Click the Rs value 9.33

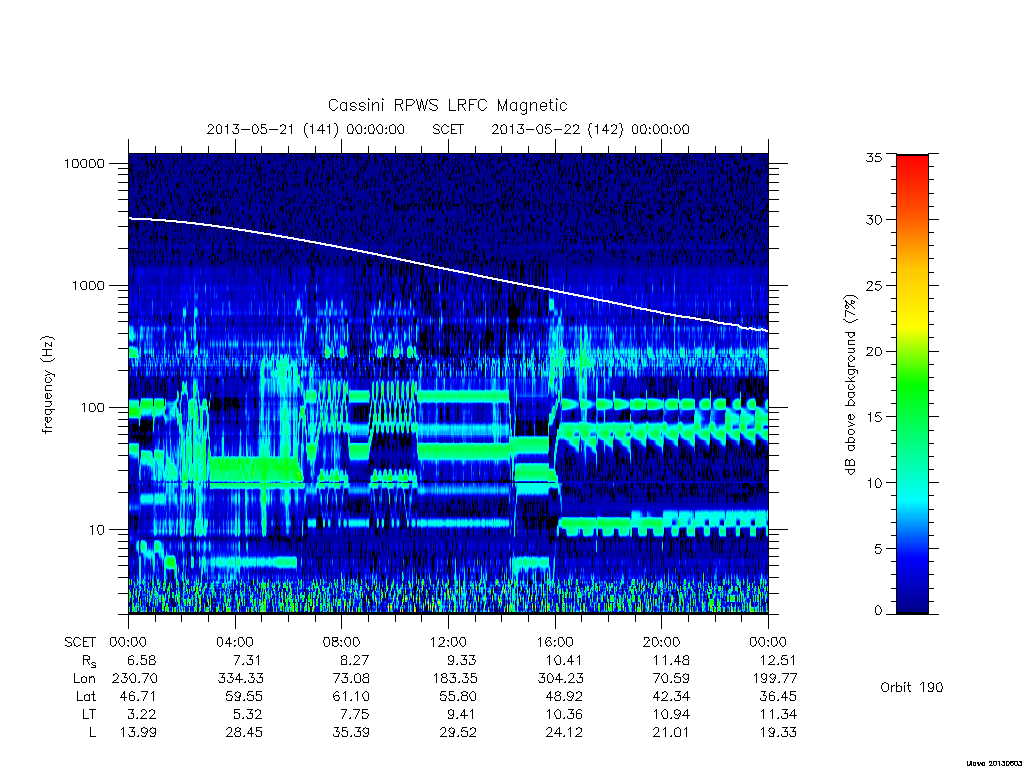pyautogui.click(x=462, y=660)
